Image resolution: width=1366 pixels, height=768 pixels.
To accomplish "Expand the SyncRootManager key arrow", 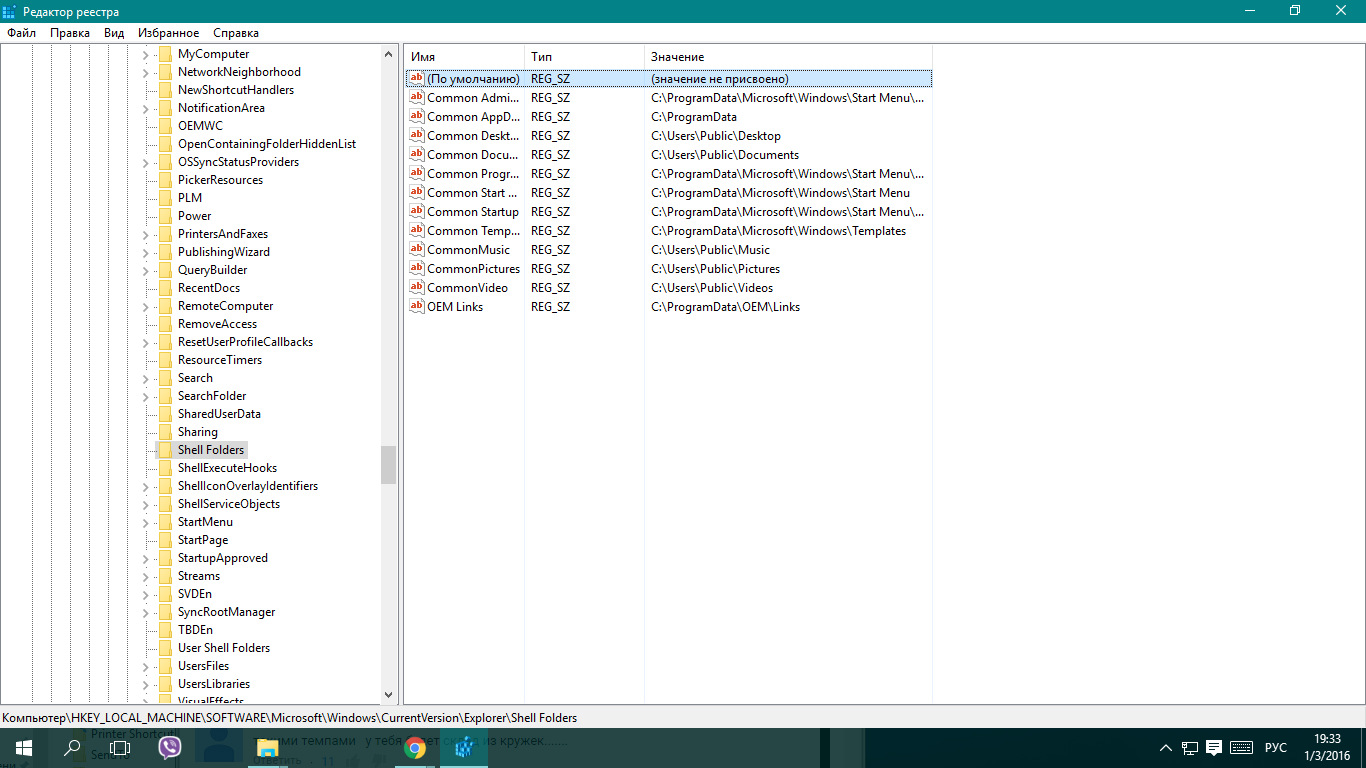I will (145, 612).
